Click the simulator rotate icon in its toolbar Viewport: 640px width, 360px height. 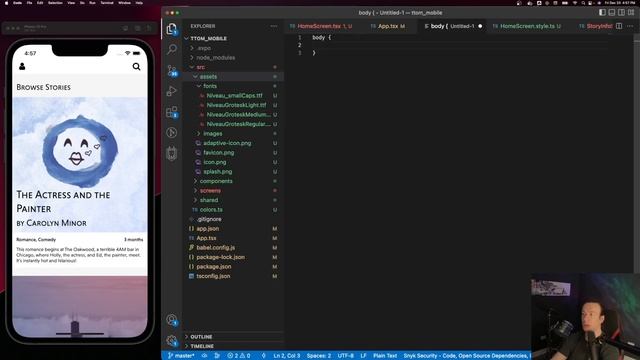pos(149,28)
